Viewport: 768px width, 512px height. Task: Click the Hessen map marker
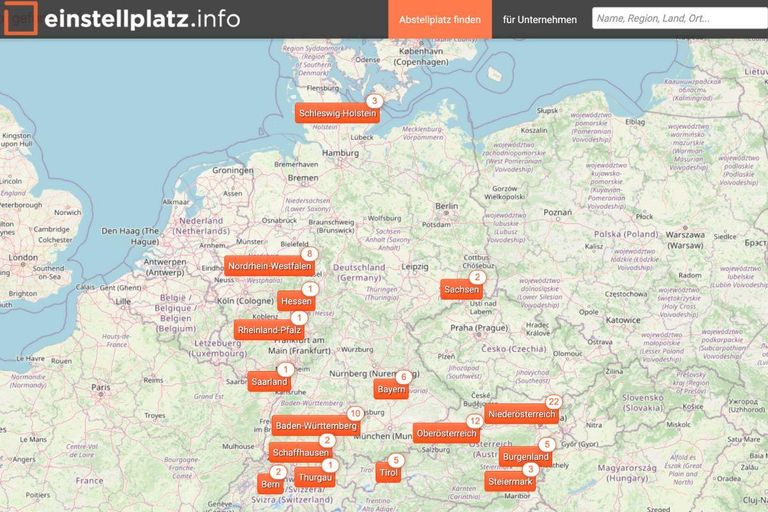tap(296, 301)
